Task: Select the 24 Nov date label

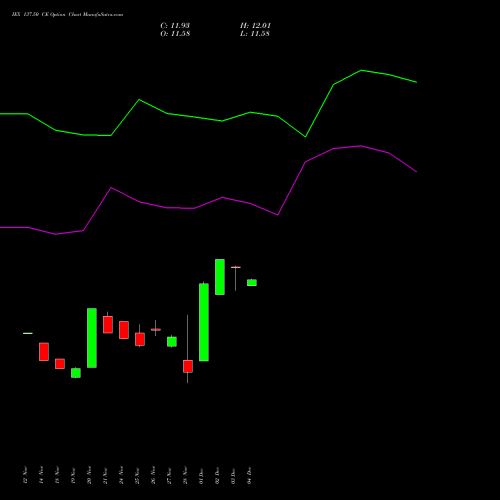Action: tap(121, 475)
